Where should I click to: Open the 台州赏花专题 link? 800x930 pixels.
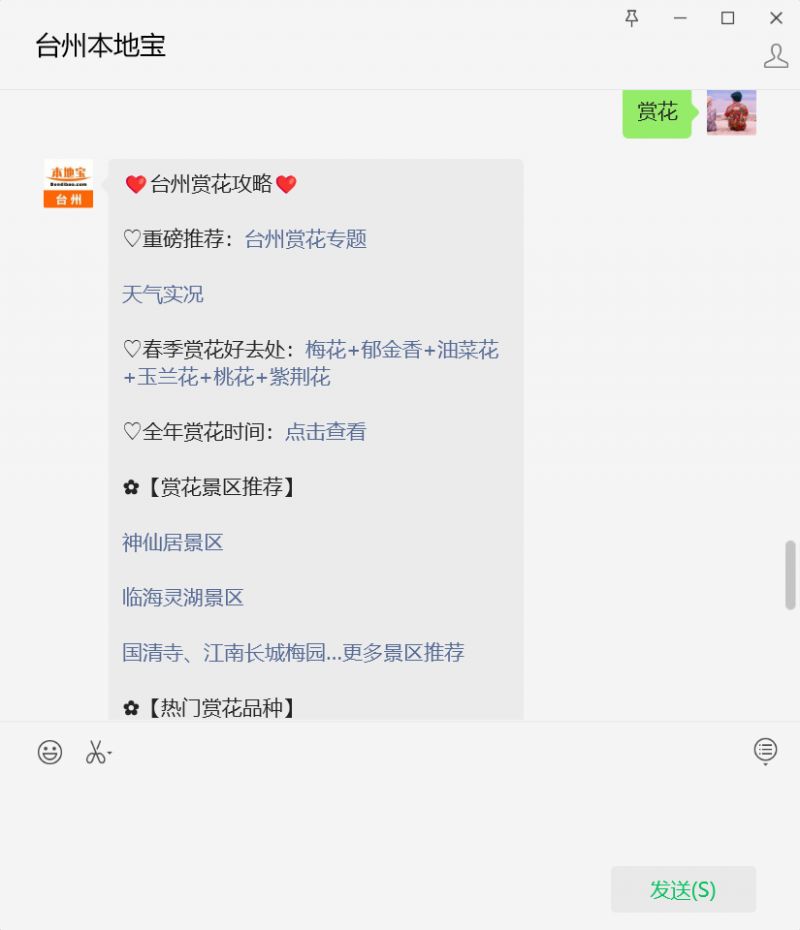(x=305, y=239)
